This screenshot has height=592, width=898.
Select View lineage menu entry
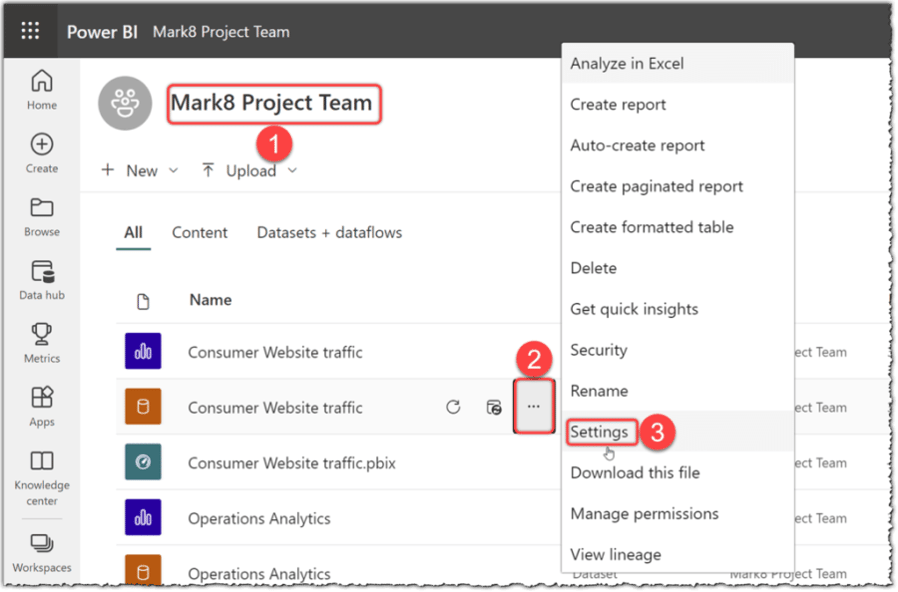tap(678, 554)
